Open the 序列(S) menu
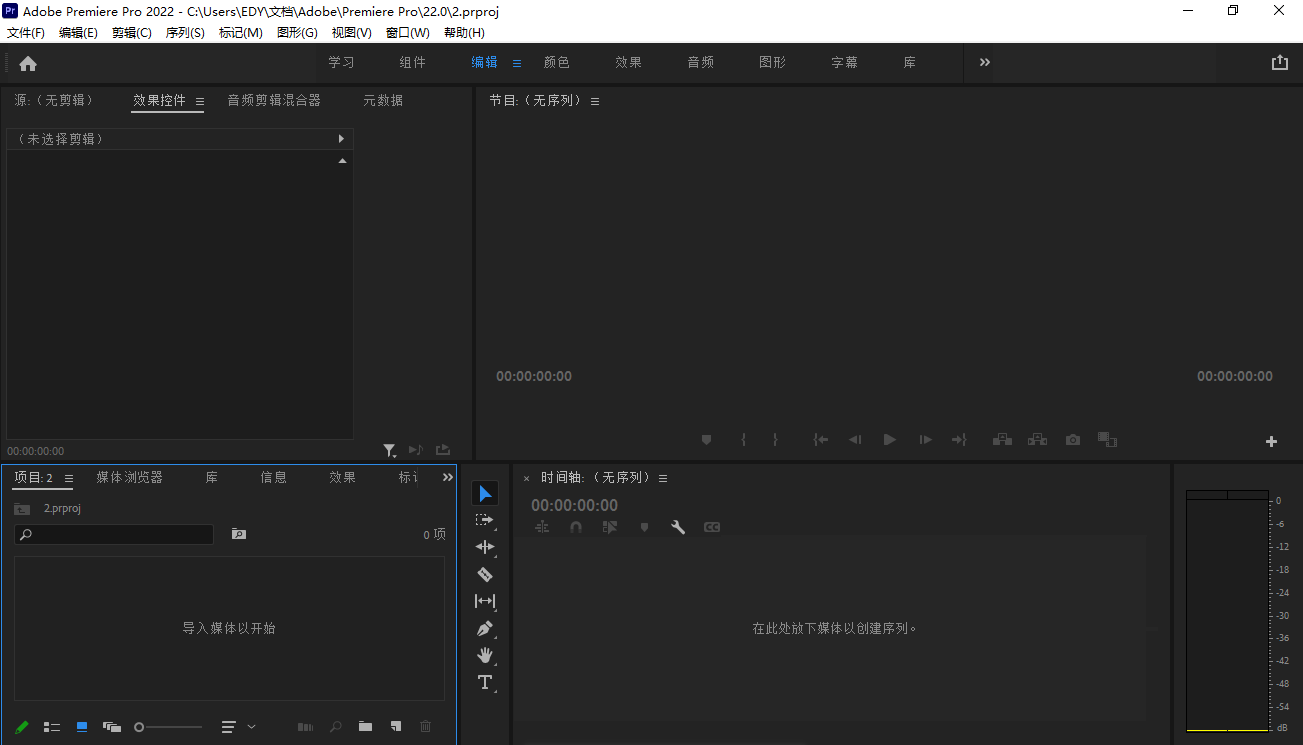The width and height of the screenshot is (1303, 745). tap(185, 33)
